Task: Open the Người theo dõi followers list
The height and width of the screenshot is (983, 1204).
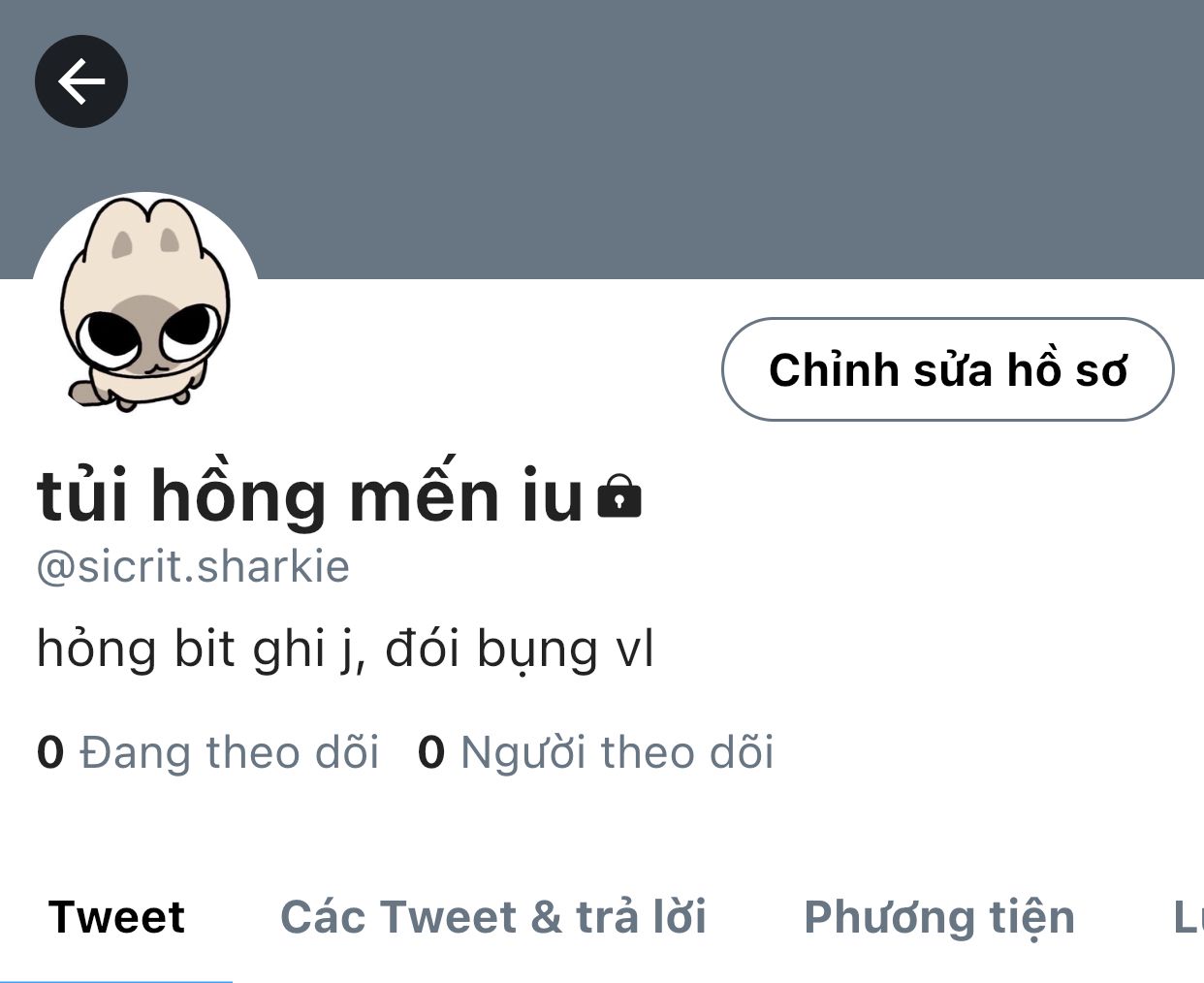Action: [x=617, y=752]
